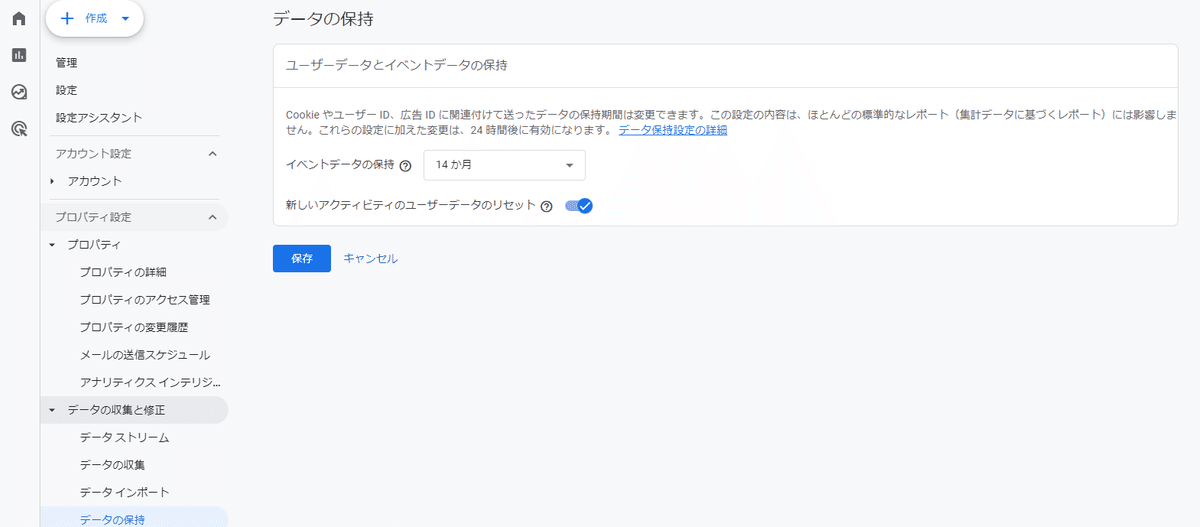Select データ インポート menu item
Image resolution: width=1200 pixels, height=527 pixels.
[x=124, y=492]
